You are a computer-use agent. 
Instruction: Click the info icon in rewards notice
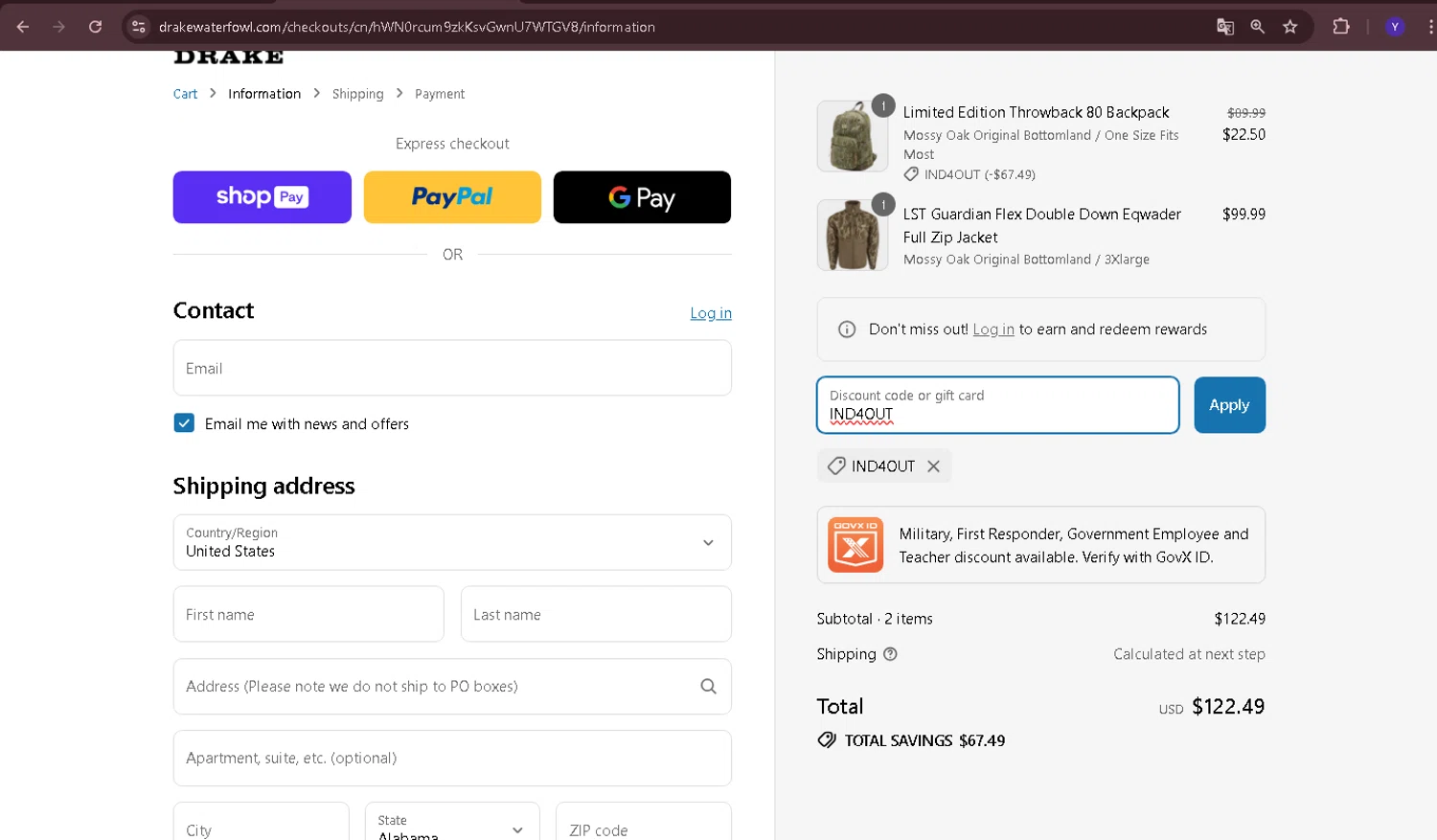847,329
